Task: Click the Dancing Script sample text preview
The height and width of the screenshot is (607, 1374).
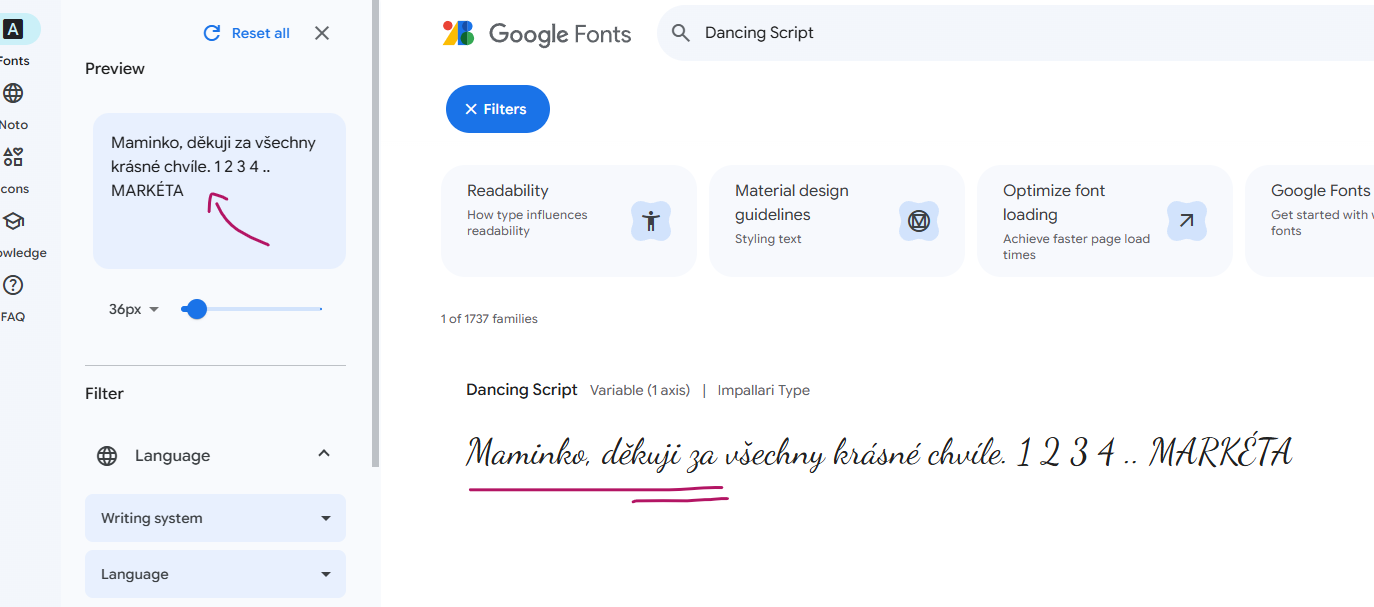Action: (x=880, y=453)
